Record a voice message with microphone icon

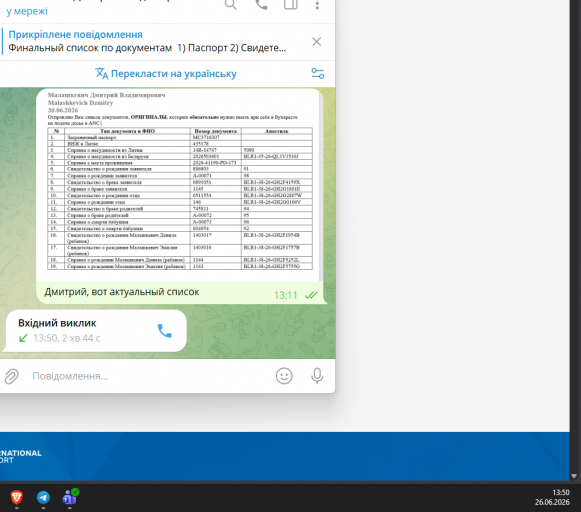(x=317, y=376)
